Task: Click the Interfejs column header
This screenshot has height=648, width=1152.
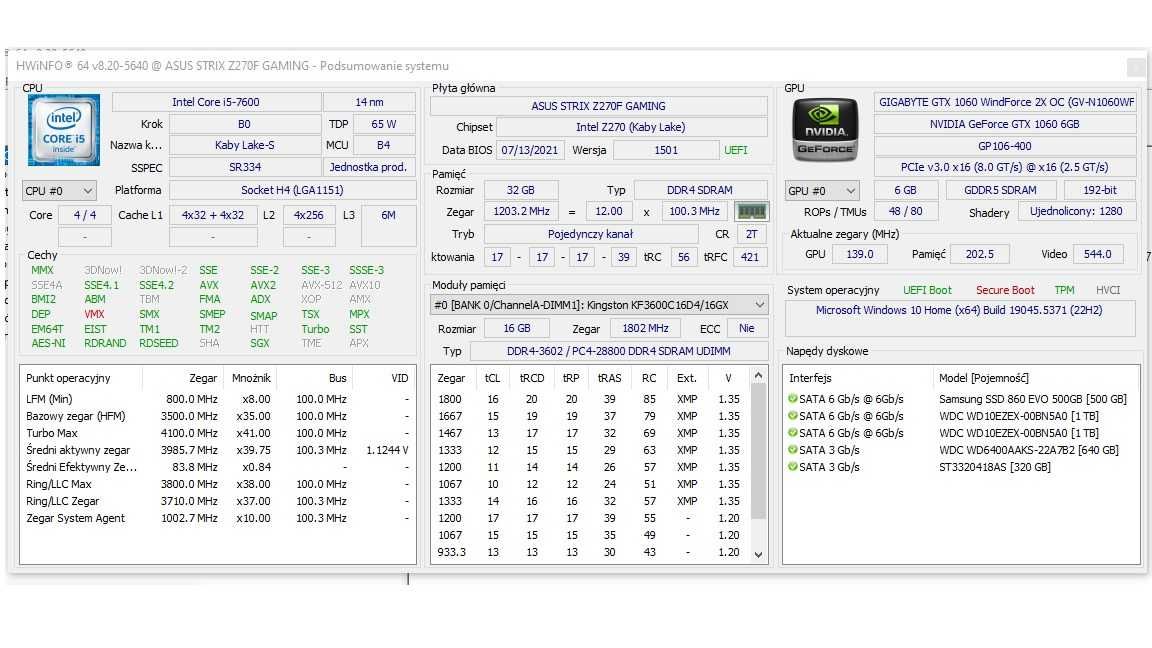Action: [810, 378]
